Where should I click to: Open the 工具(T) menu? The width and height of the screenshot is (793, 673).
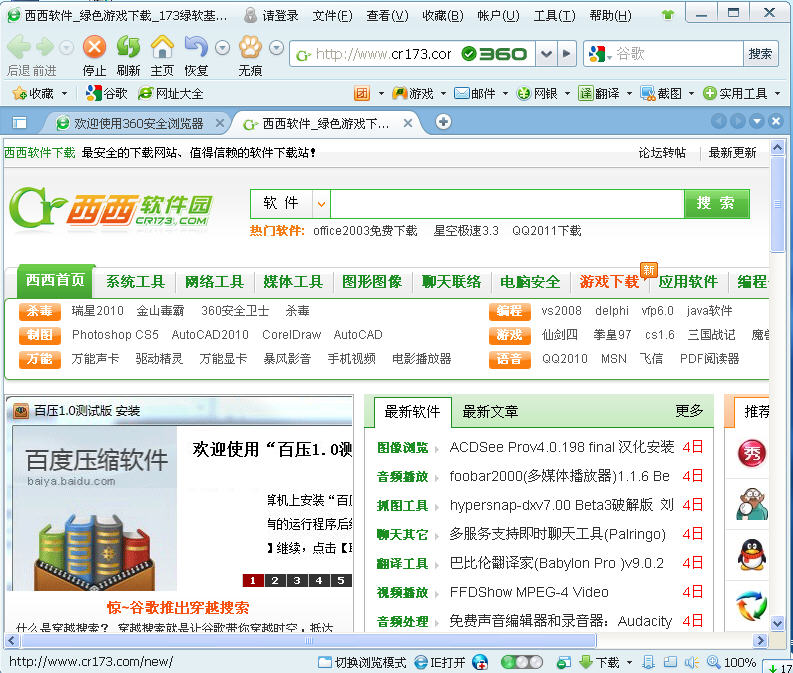tap(554, 16)
